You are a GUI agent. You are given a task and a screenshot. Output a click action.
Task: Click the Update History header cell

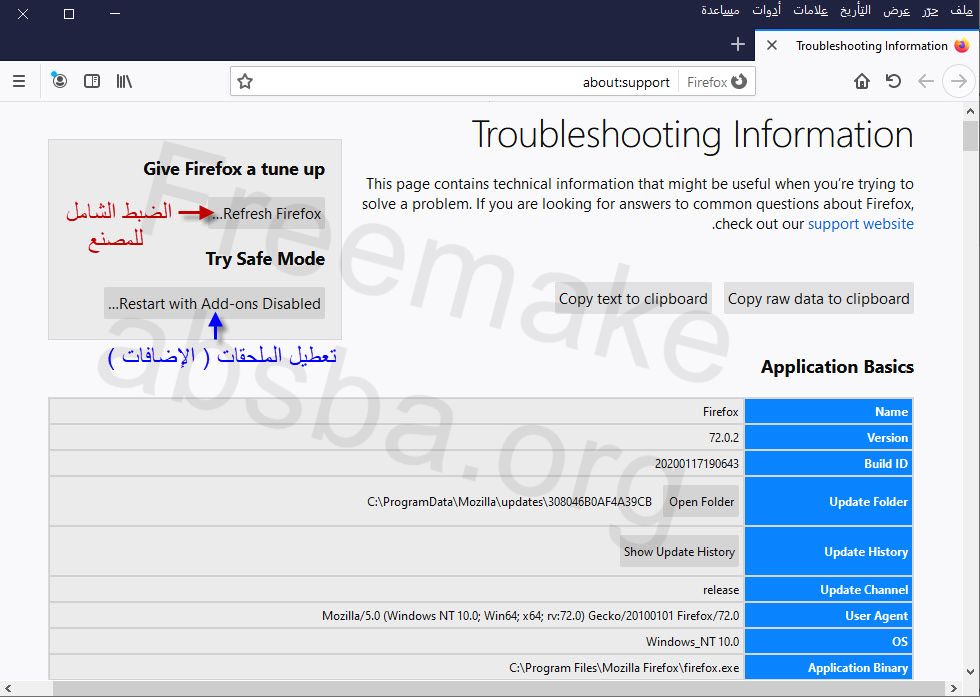[x=828, y=551]
